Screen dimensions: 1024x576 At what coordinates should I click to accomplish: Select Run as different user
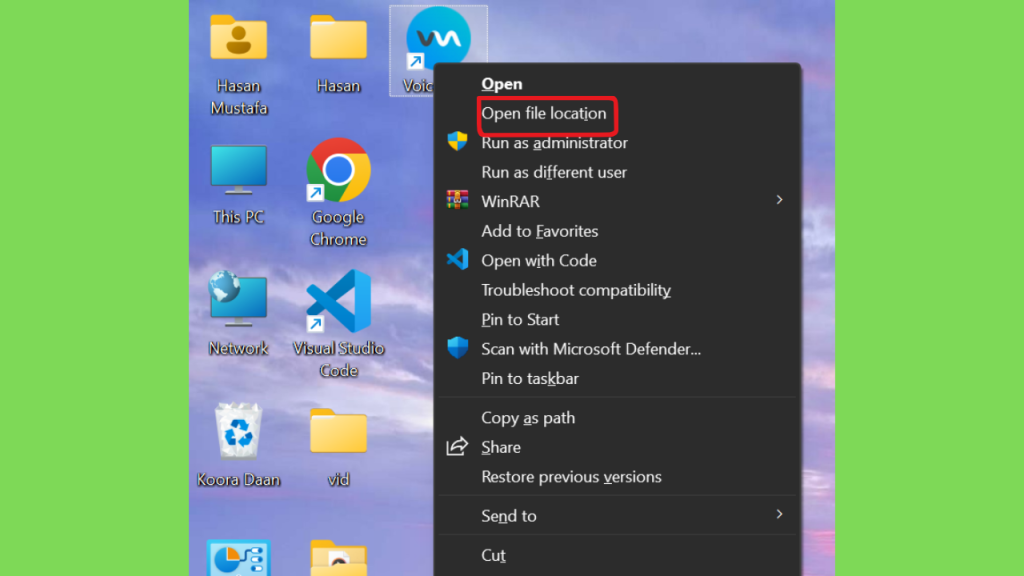click(554, 172)
